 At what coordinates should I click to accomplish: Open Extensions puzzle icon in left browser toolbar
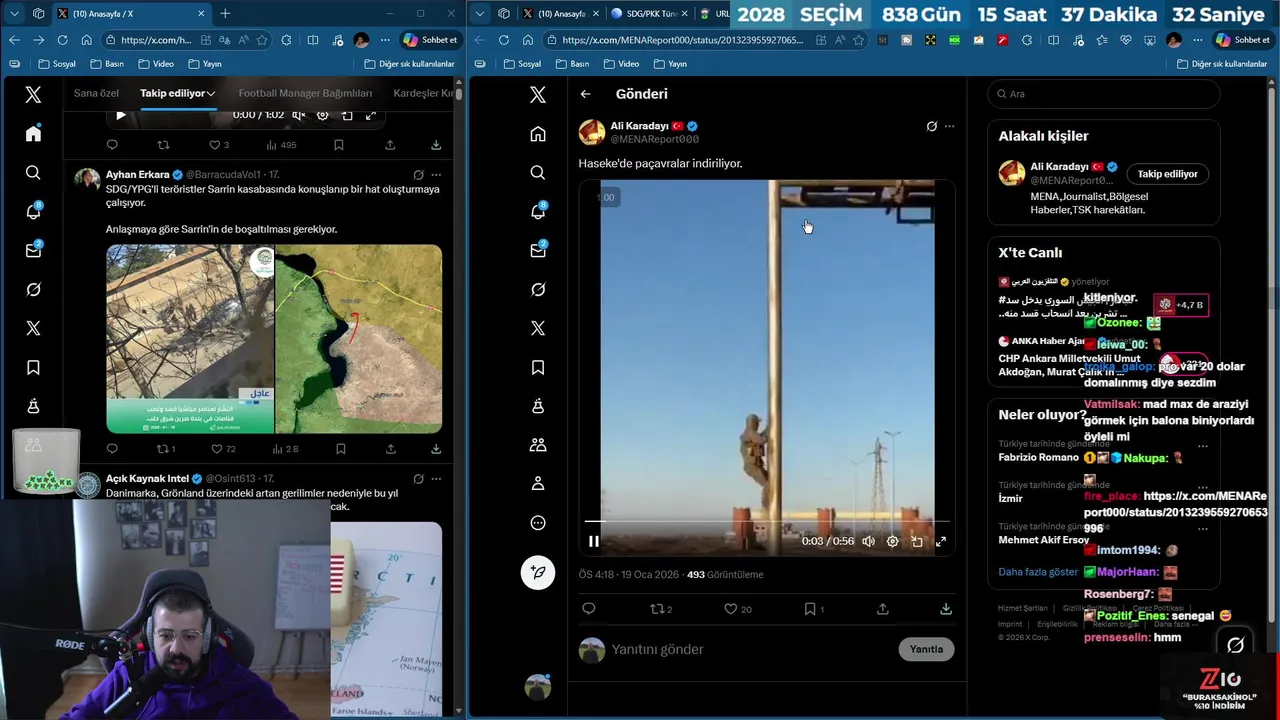287,40
